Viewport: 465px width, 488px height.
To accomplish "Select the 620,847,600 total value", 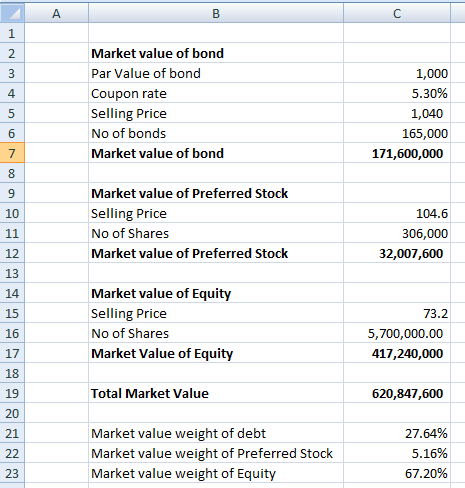I will tap(397, 393).
